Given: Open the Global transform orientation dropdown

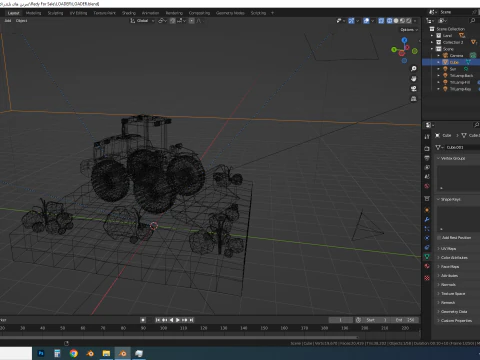Looking at the screenshot, I should click(142, 21).
